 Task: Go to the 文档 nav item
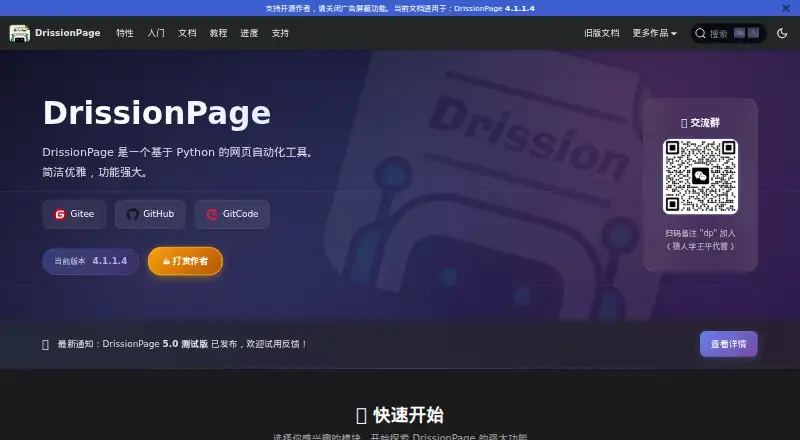click(187, 33)
